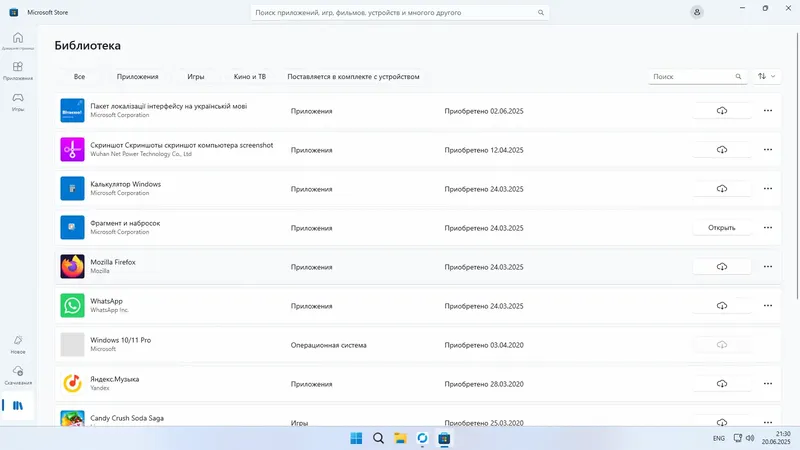Viewport: 800px width, 450px height.
Task: Download Candy Crush Soda Saga via cloud icon
Action: pos(721,422)
